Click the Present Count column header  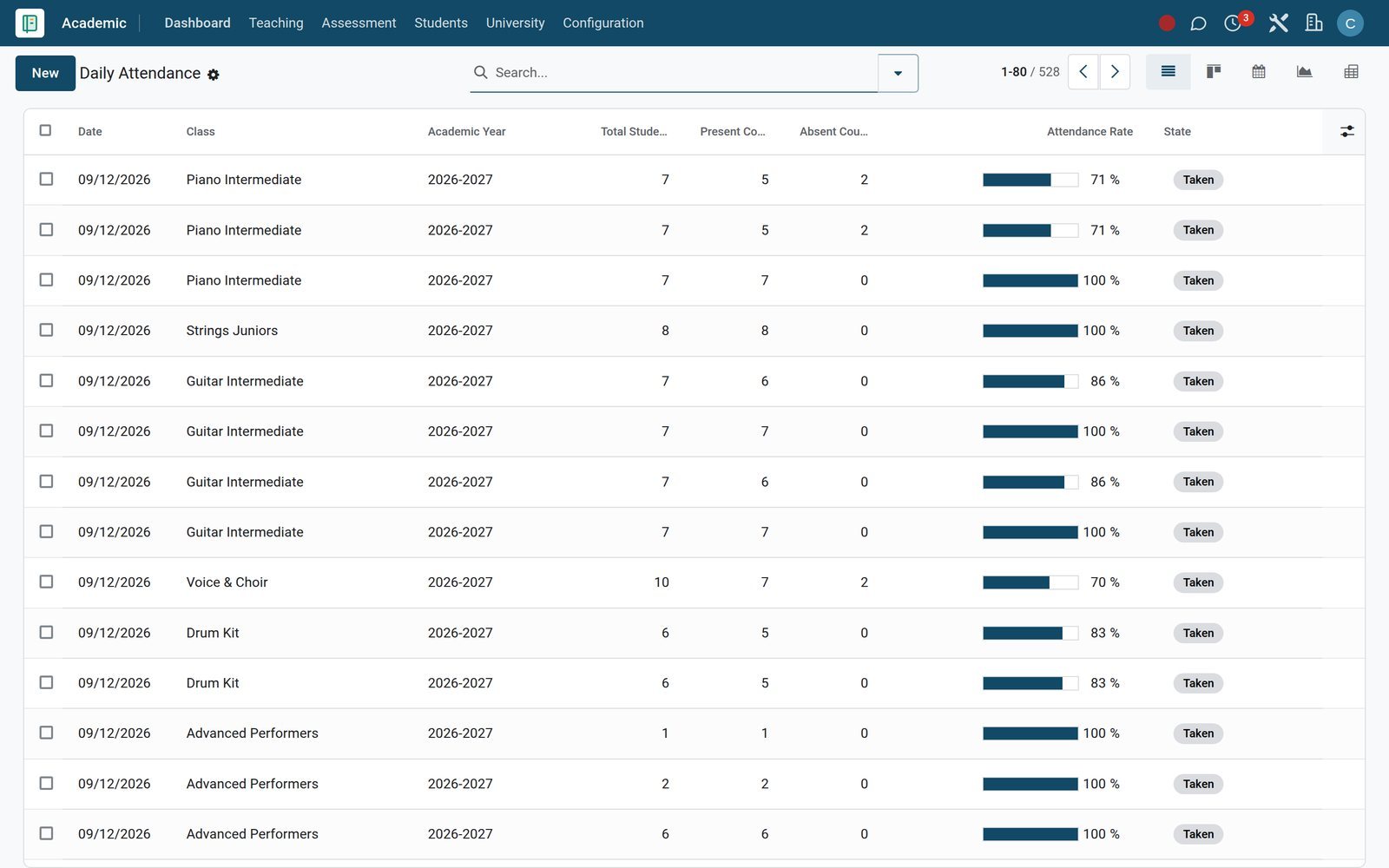733,132
